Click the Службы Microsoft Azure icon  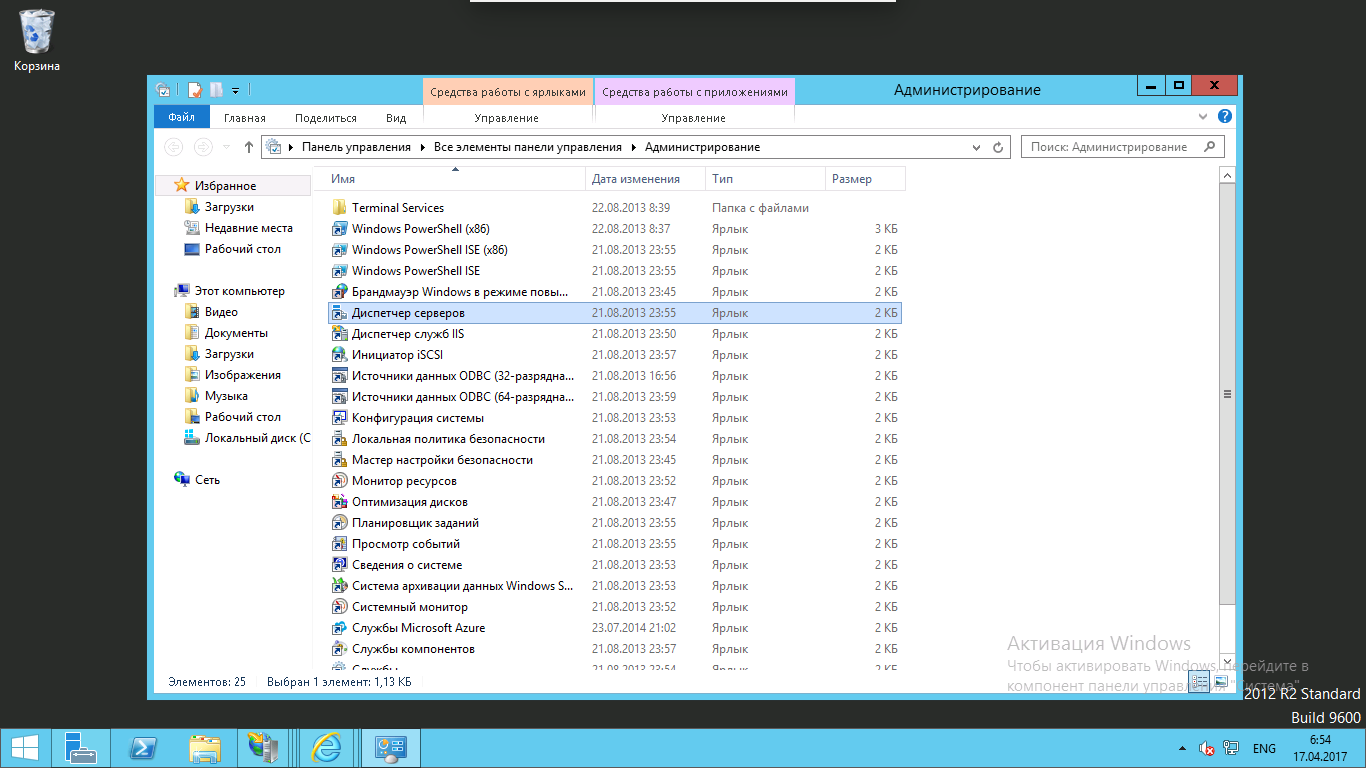pos(339,628)
